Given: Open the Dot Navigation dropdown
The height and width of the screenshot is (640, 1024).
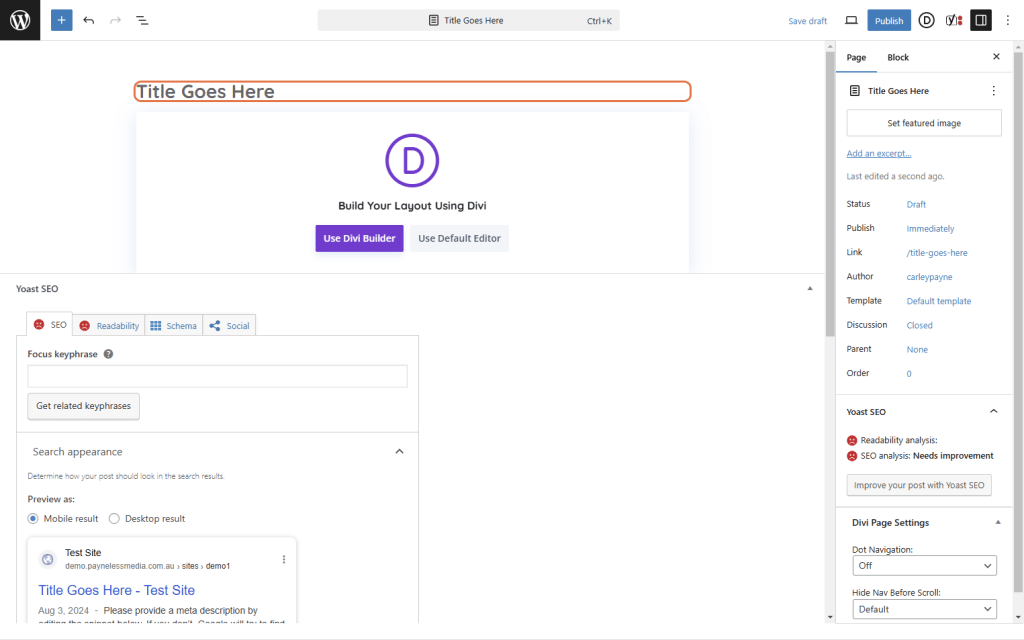Looking at the screenshot, I should [x=924, y=566].
